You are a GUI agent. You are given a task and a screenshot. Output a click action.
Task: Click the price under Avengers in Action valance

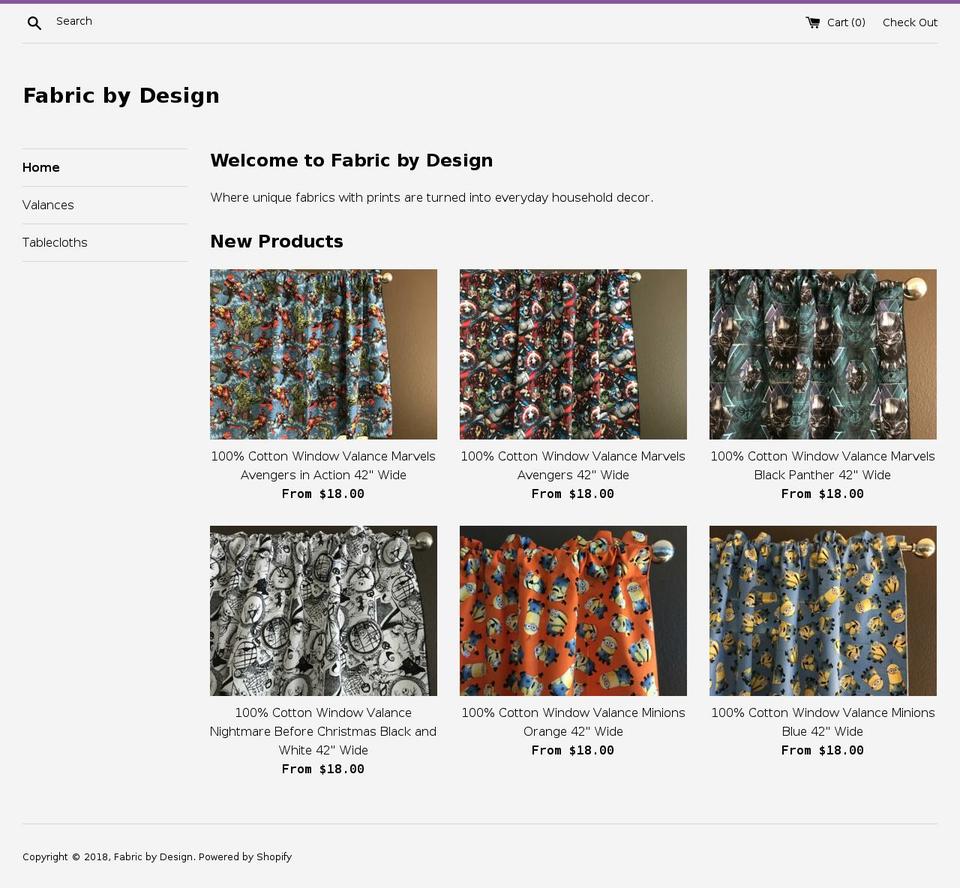tap(323, 494)
